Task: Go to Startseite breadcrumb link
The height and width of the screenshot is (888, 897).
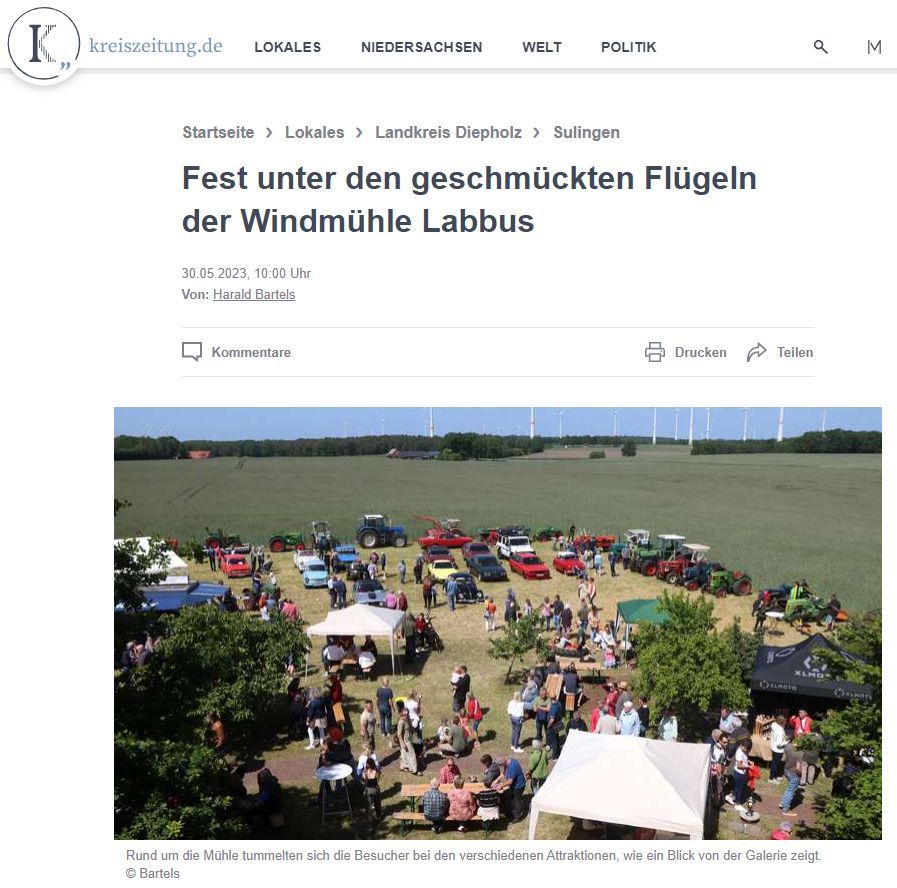Action: [218, 132]
